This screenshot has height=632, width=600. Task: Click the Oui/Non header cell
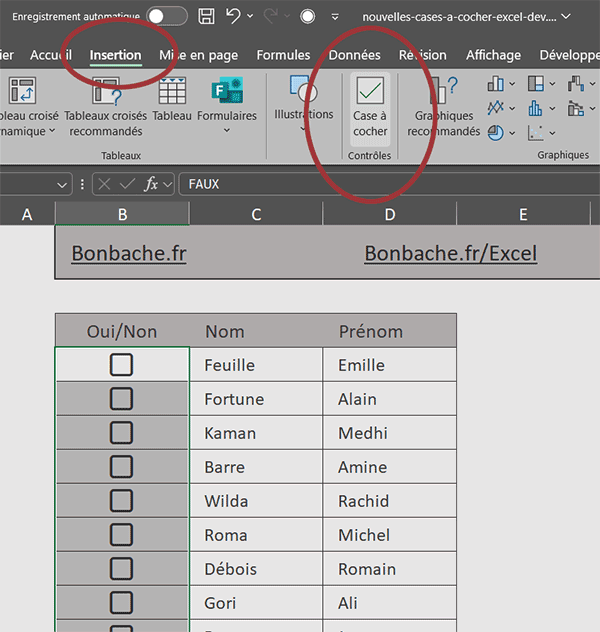click(122, 331)
